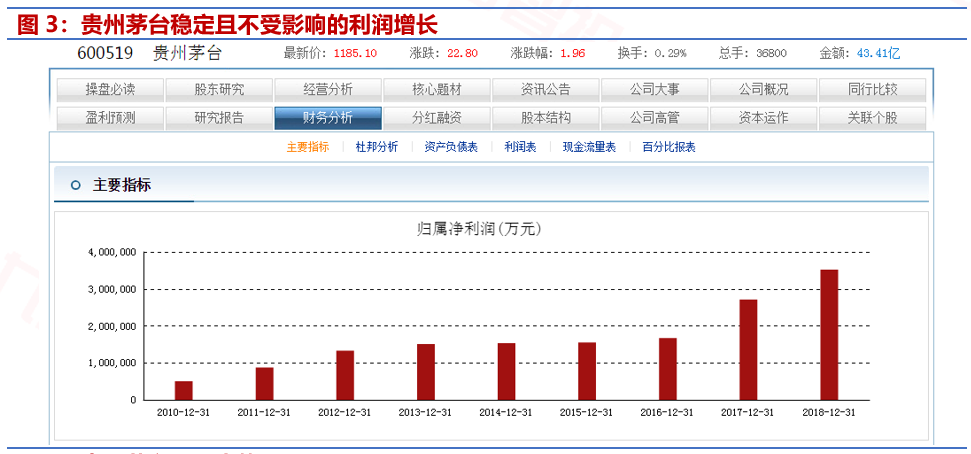
Task: Open the 经营分析 tab
Action: pos(328,89)
